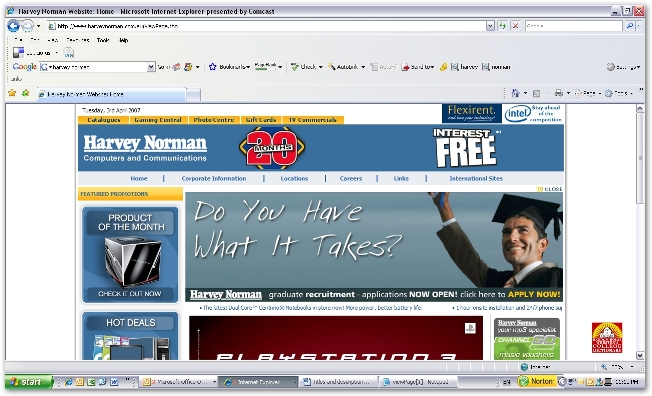This screenshot has height=396, width=652.
Task: Click the Harvey Norman logo header
Action: [x=145, y=148]
